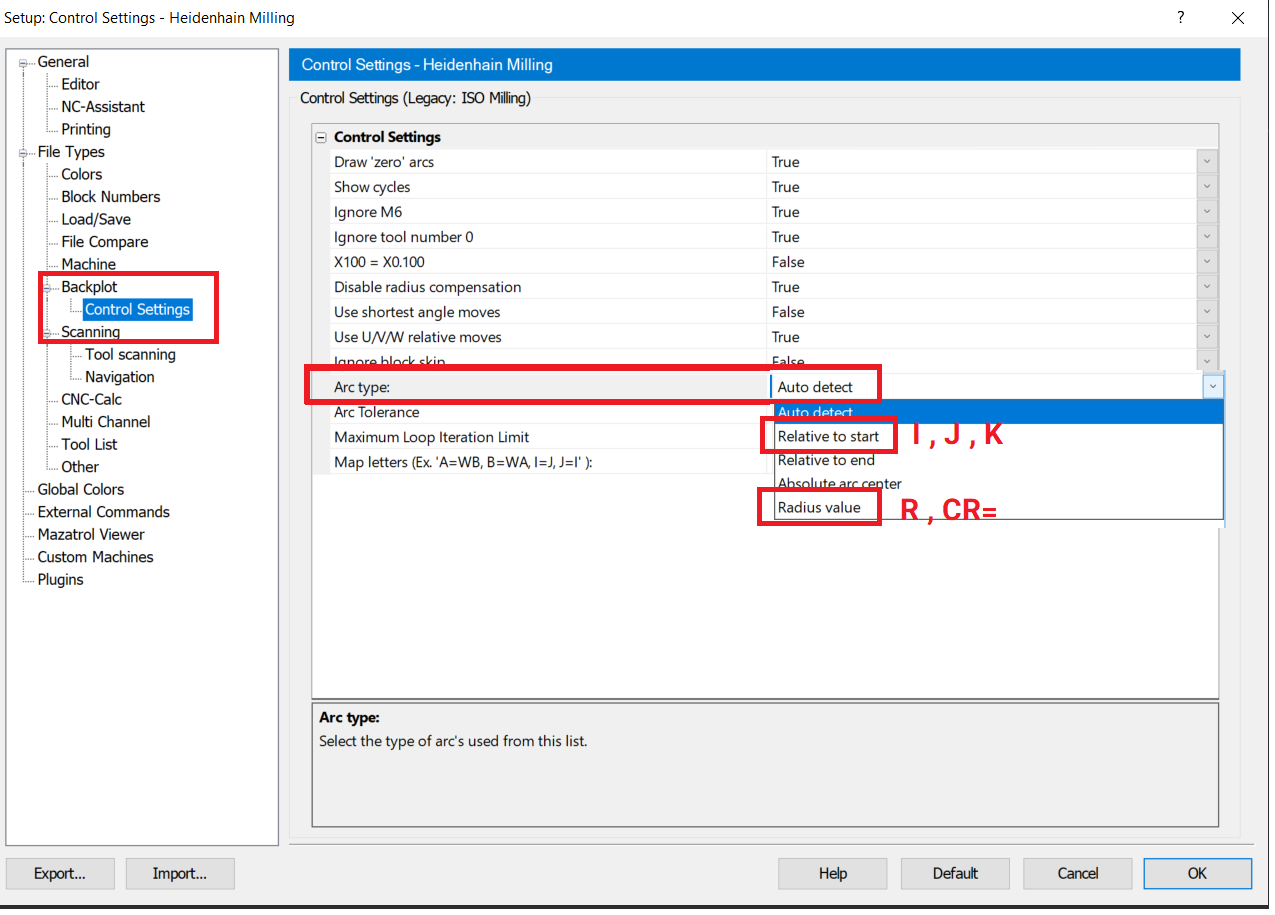
Task: Open File Compare settings
Action: coord(105,242)
